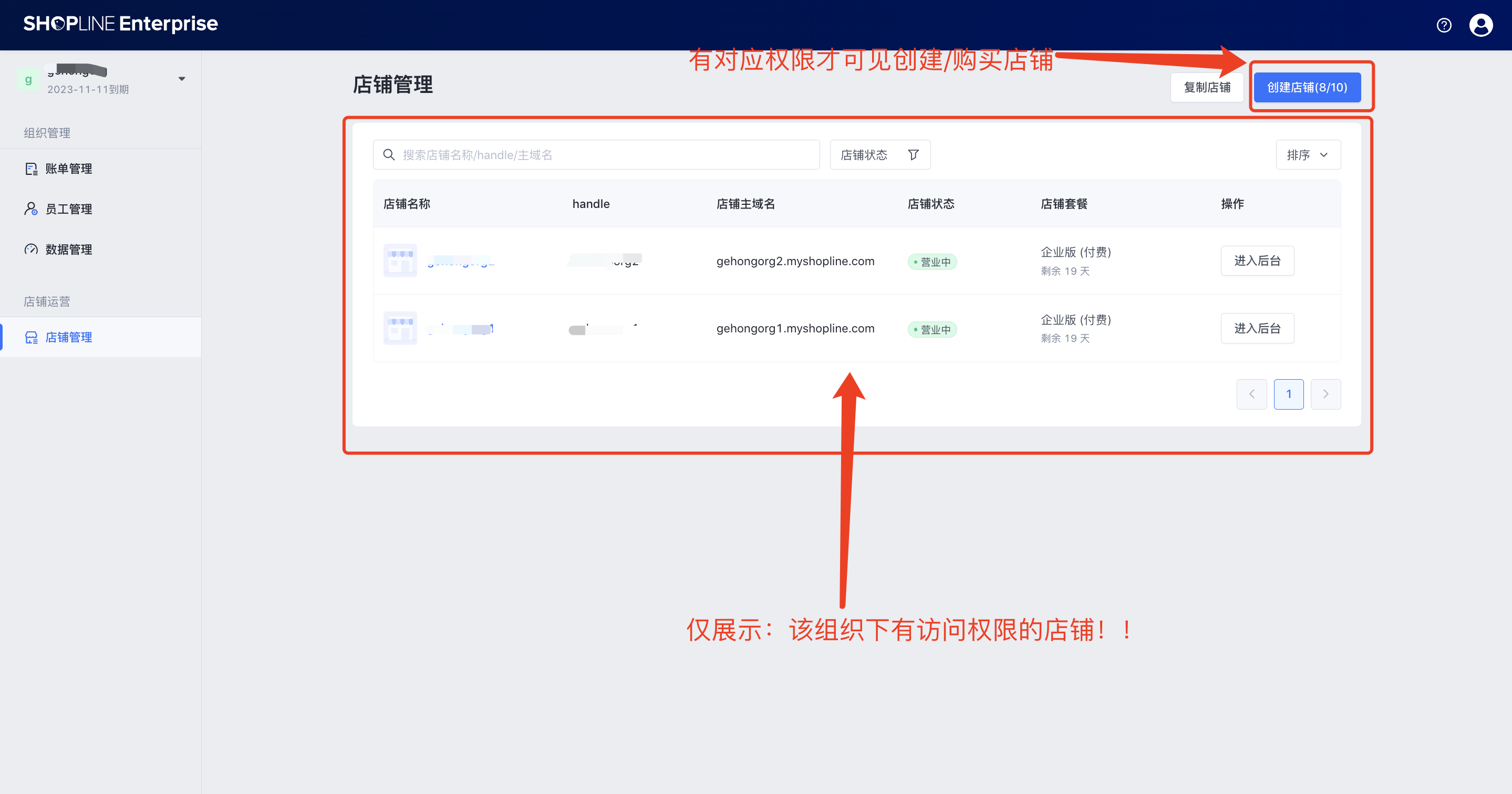1512x794 pixels.
Task: Click the SHOPLINE Enterprise logo
Action: (x=120, y=24)
